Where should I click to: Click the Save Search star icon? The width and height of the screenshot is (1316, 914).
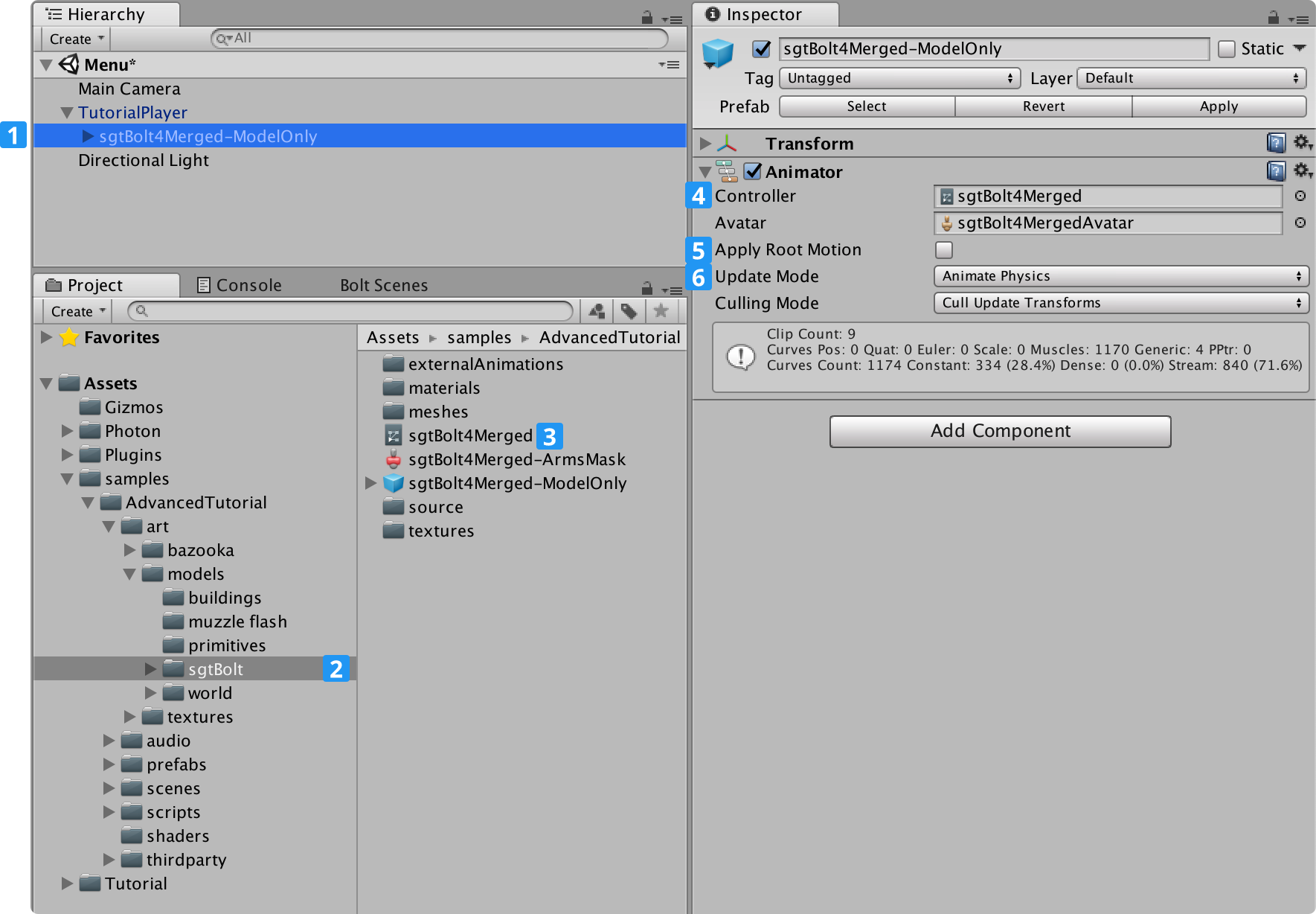click(x=661, y=311)
